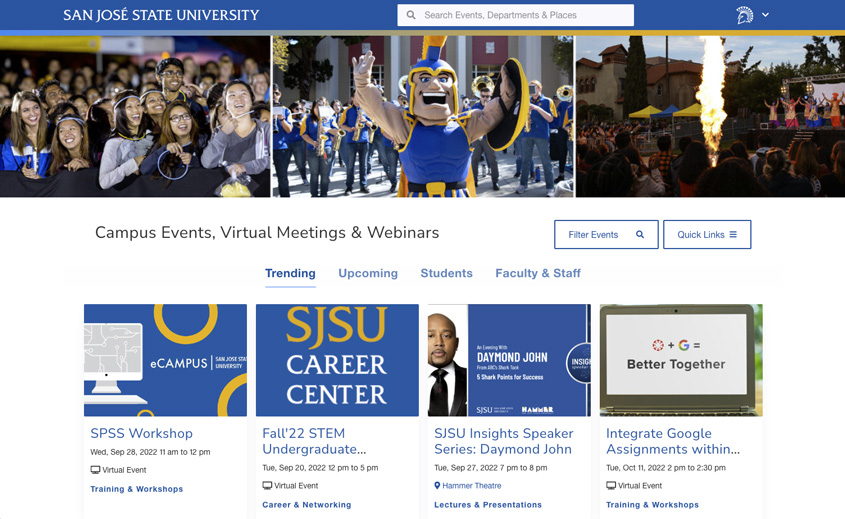Open the Filter Events button

coord(606,235)
